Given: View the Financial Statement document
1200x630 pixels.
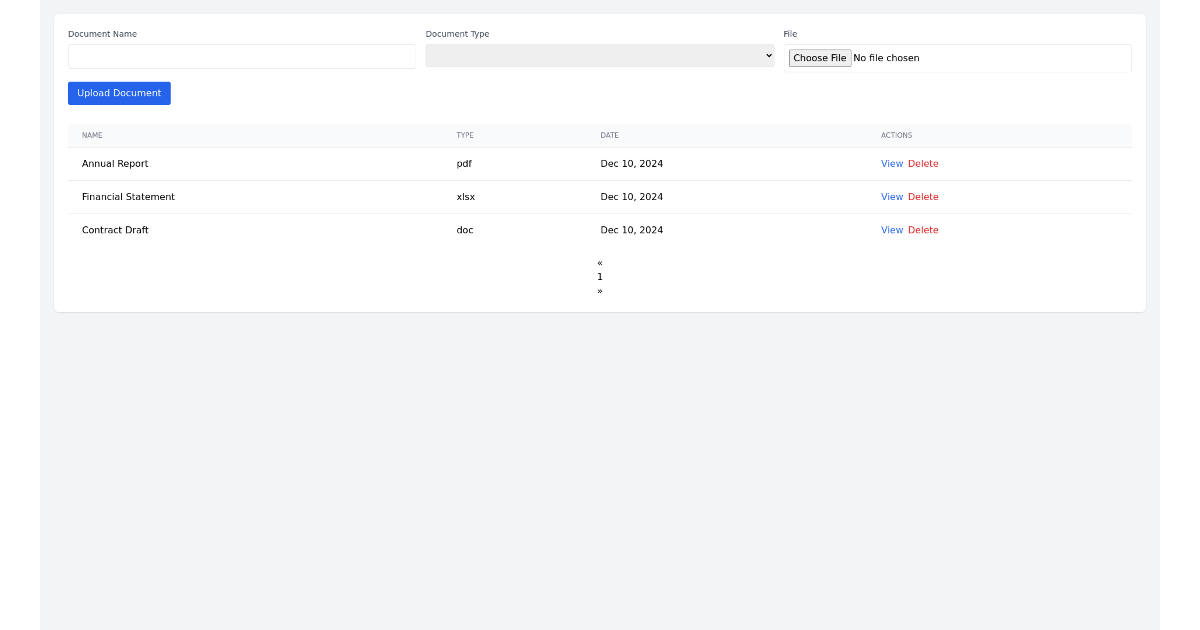Looking at the screenshot, I should [x=891, y=196].
